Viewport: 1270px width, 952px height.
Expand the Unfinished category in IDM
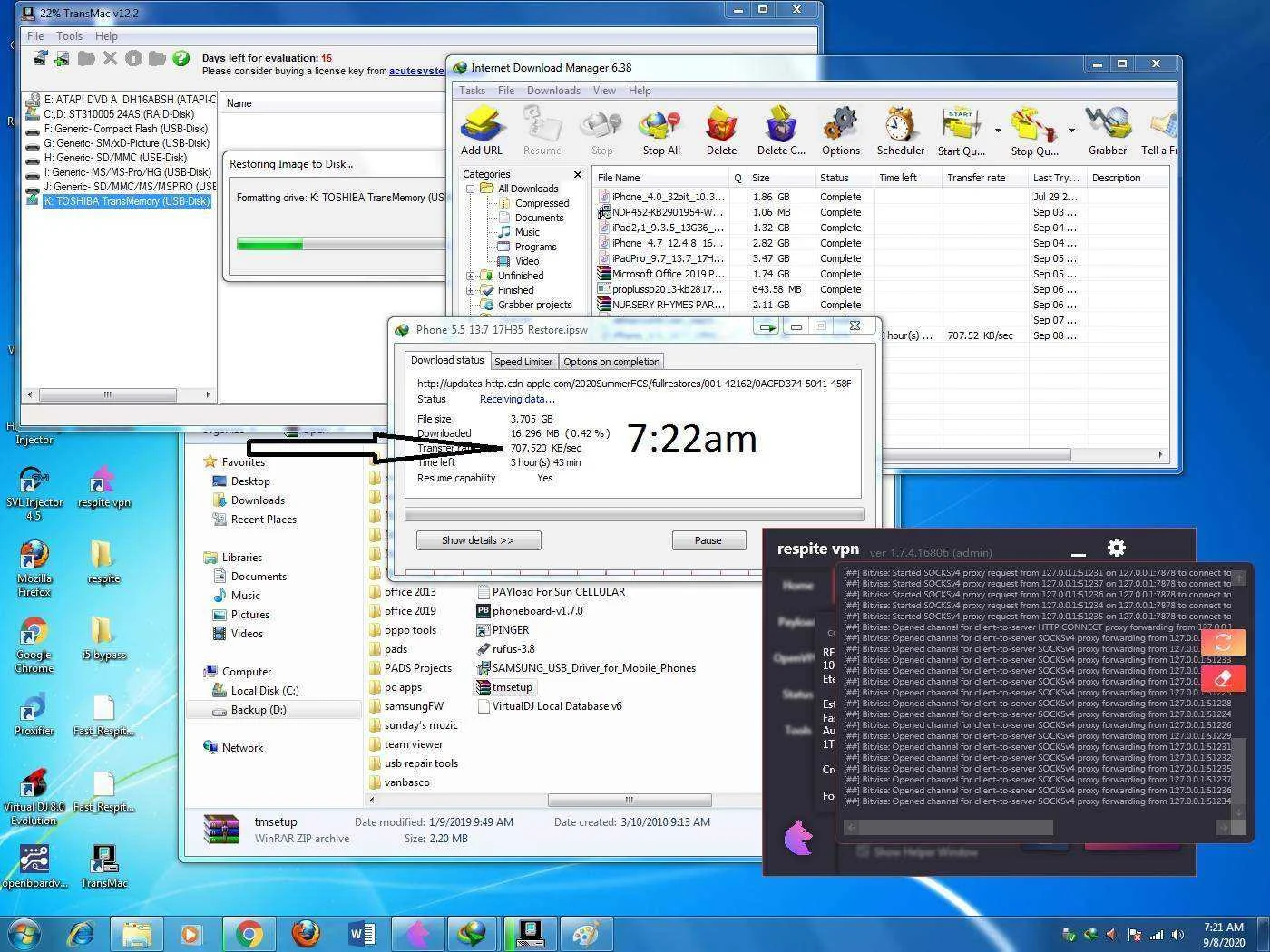click(471, 276)
